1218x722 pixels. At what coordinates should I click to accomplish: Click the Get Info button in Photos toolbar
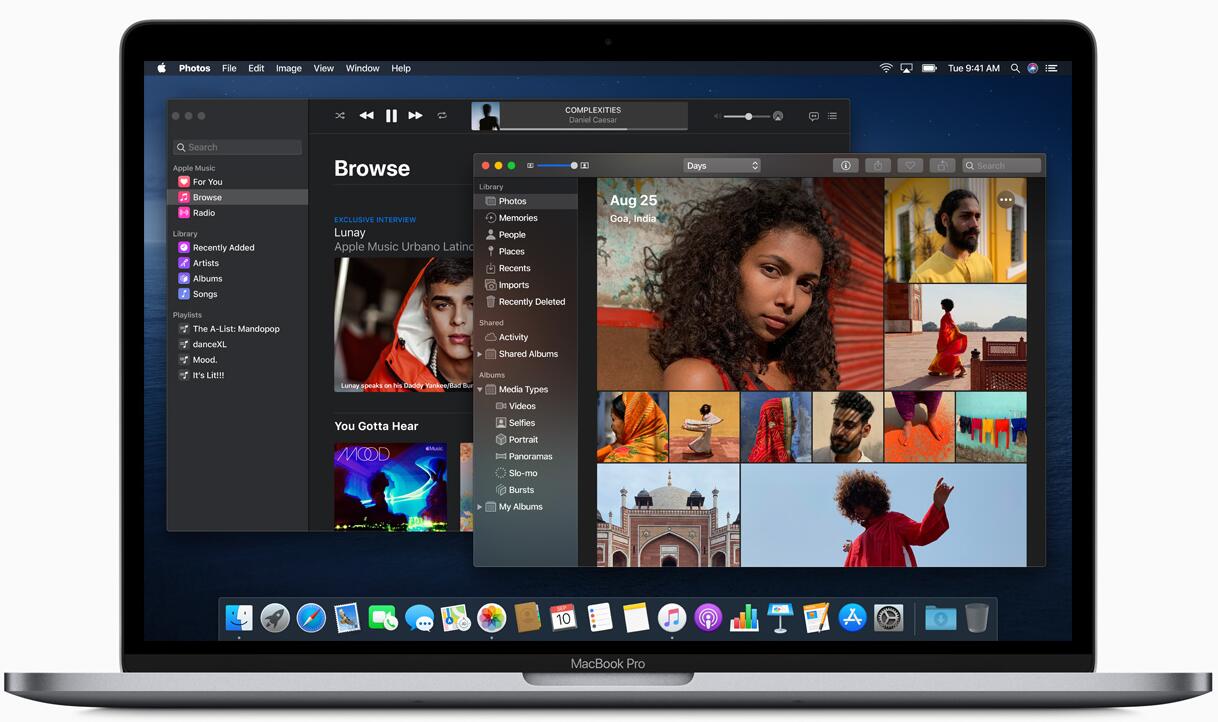(845, 165)
